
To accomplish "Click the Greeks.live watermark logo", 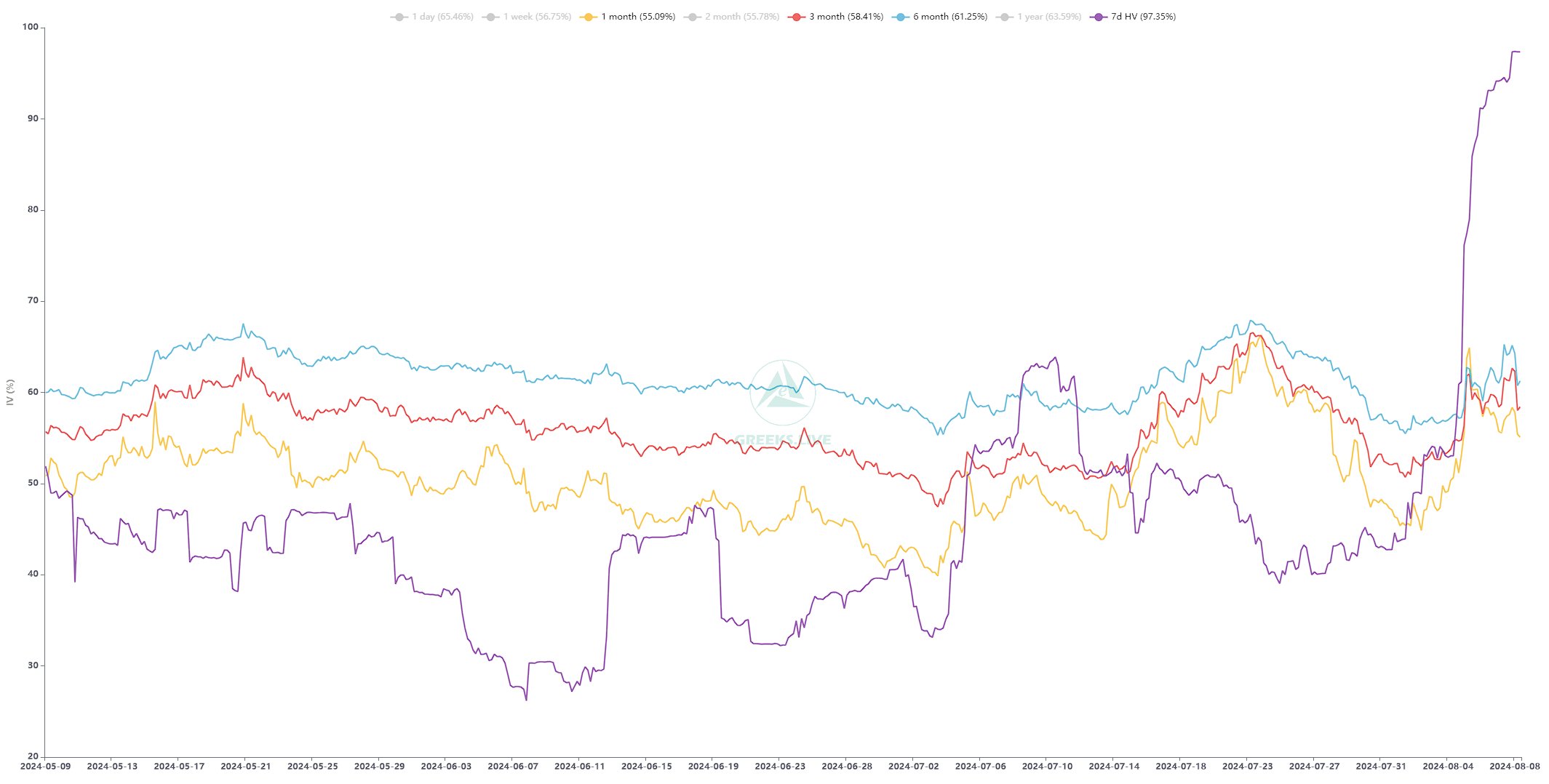I will click(783, 393).
